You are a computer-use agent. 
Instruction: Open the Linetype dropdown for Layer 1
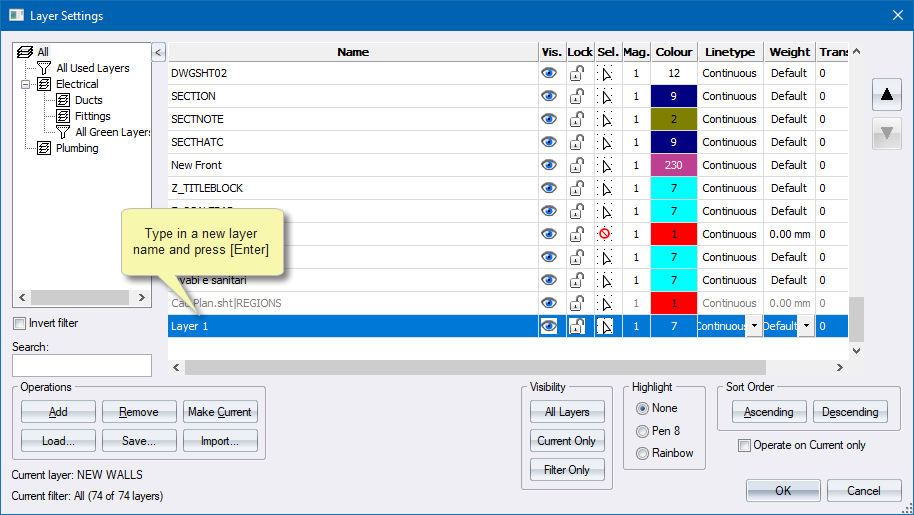[753, 327]
